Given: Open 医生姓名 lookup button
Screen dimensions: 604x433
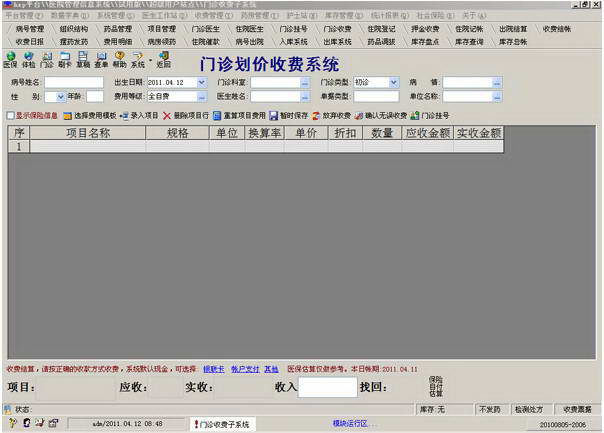Looking at the screenshot, I should pos(305,97).
